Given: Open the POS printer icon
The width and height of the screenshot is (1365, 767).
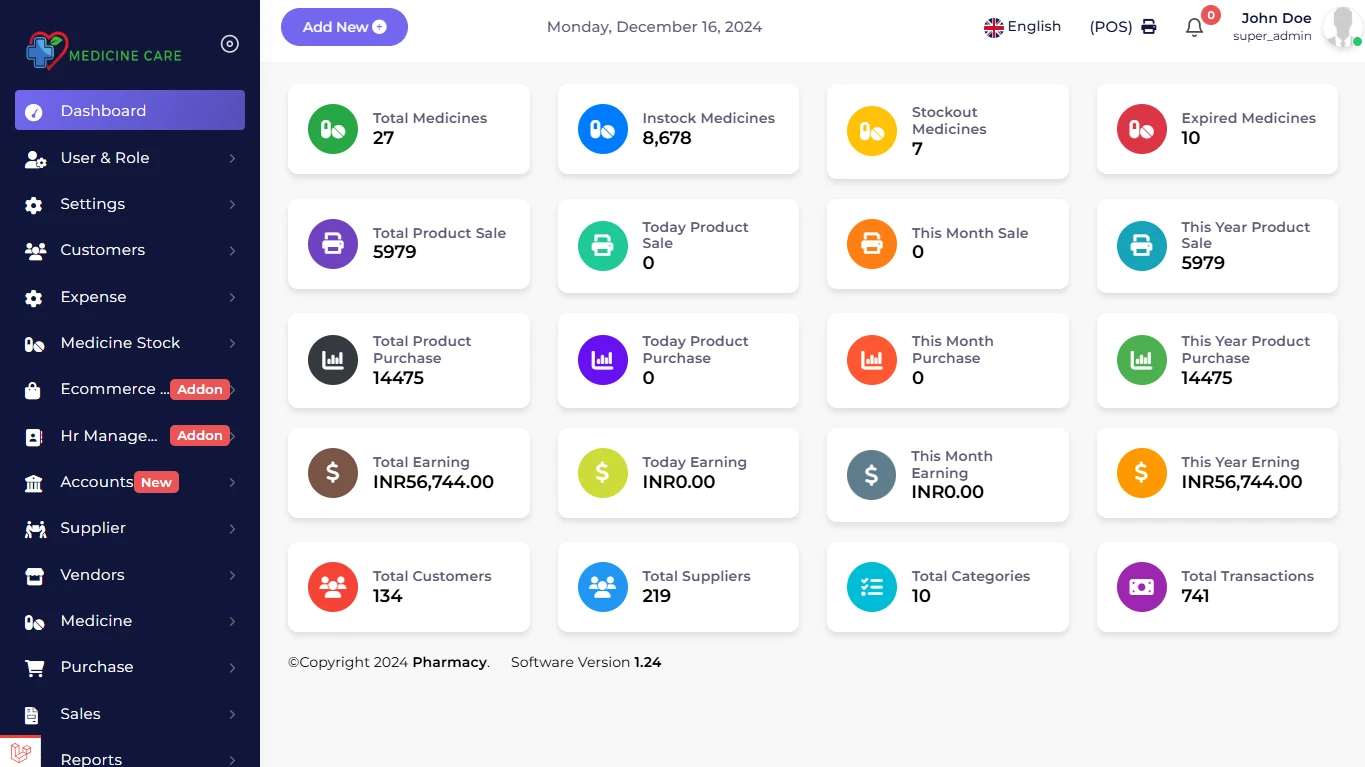Looking at the screenshot, I should click(1149, 27).
